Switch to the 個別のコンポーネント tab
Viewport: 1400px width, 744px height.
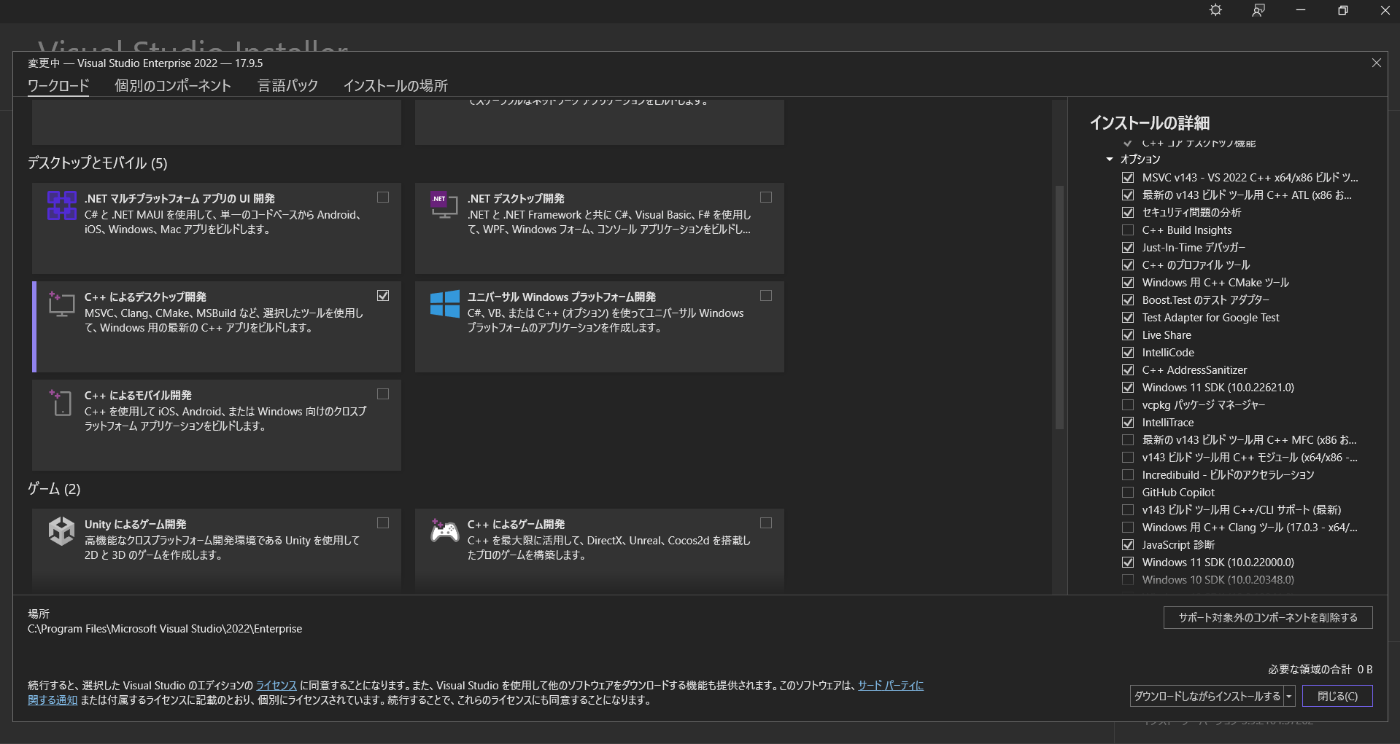pos(173,86)
